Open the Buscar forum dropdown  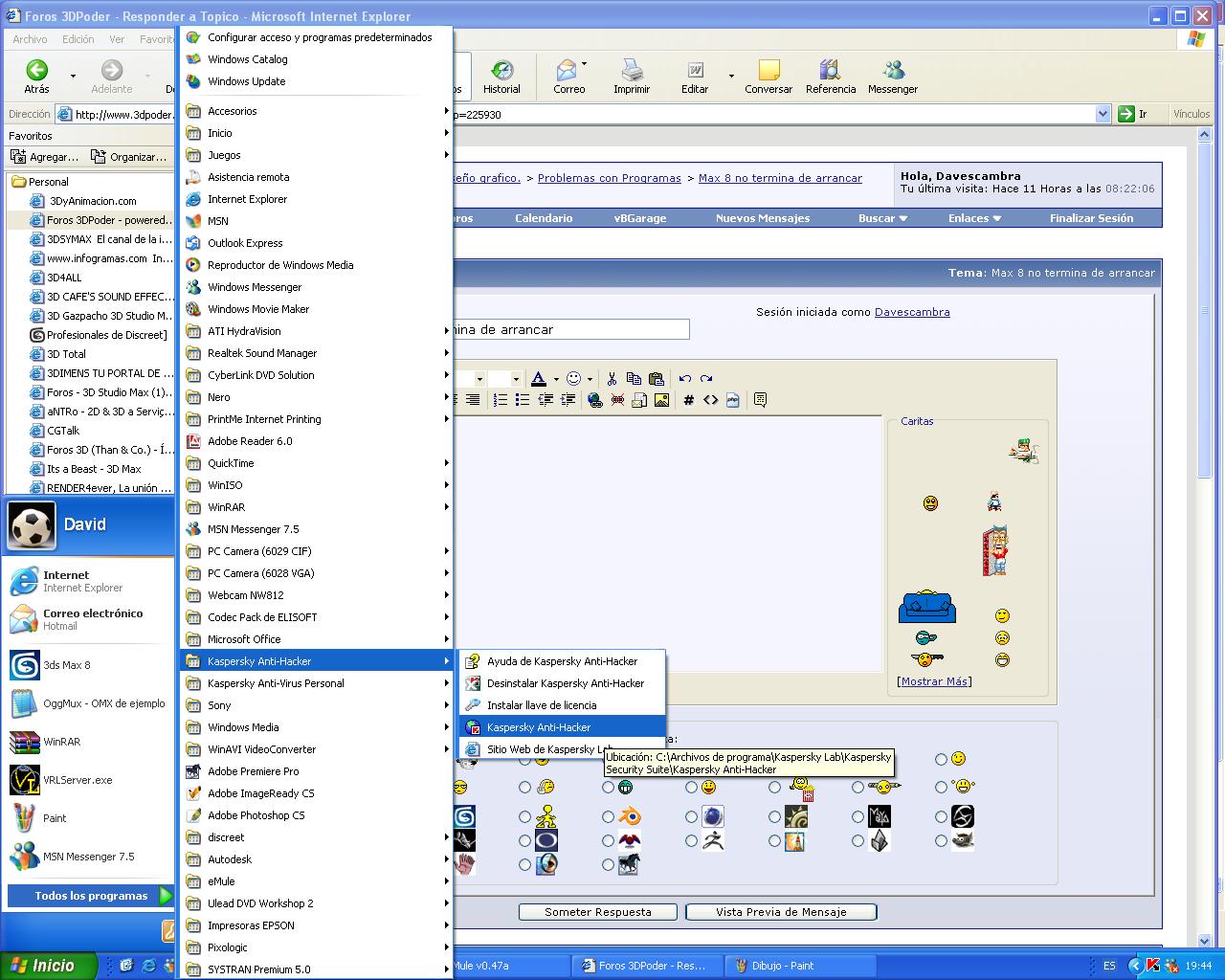(x=882, y=218)
